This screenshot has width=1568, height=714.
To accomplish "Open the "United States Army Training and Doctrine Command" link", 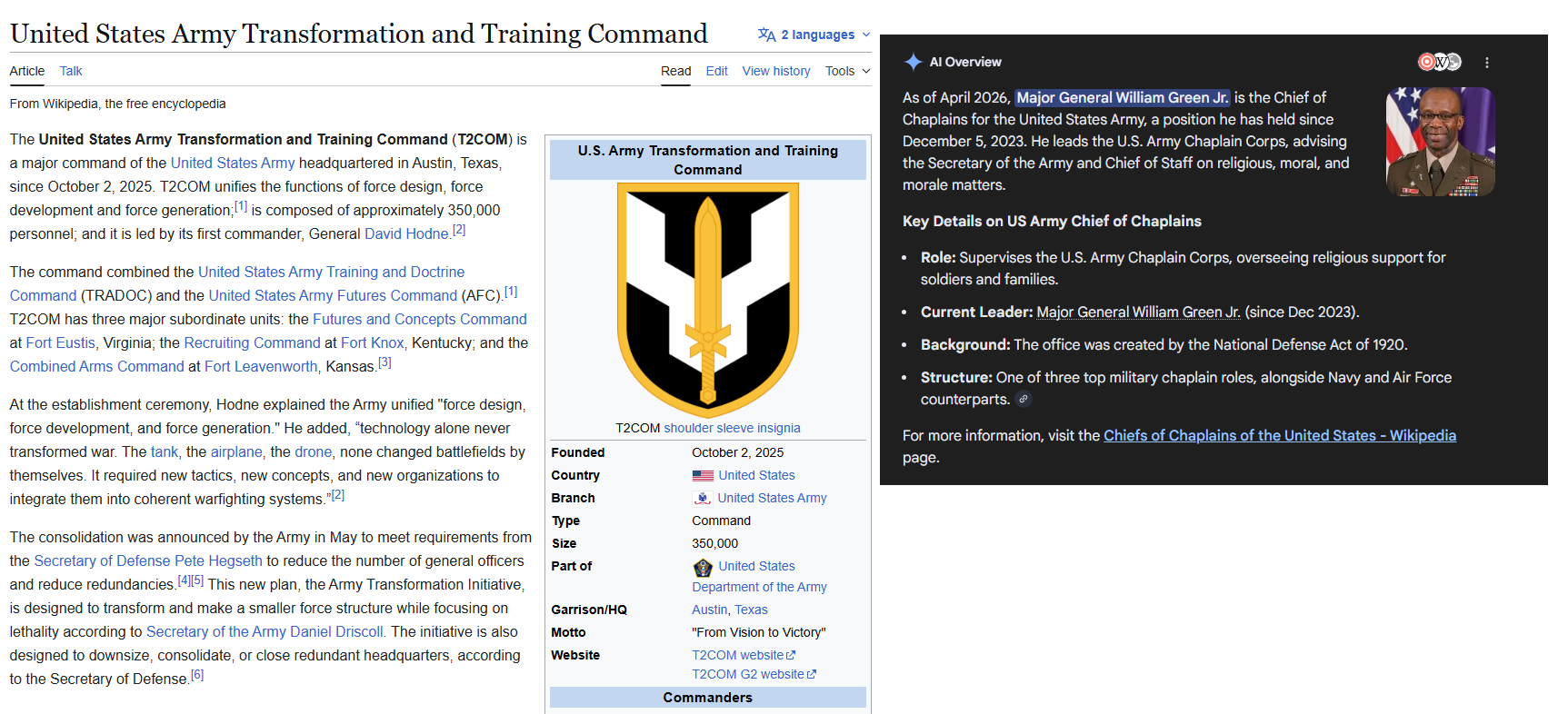I will coord(237,283).
